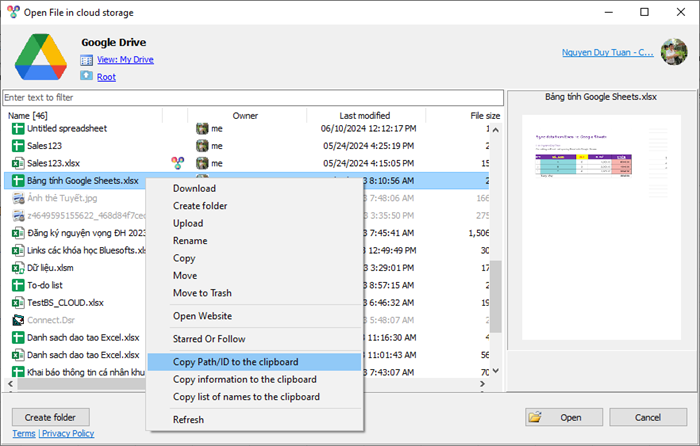Open the View: My Drive link
Screen dimensions: 700x446
click(125, 59)
